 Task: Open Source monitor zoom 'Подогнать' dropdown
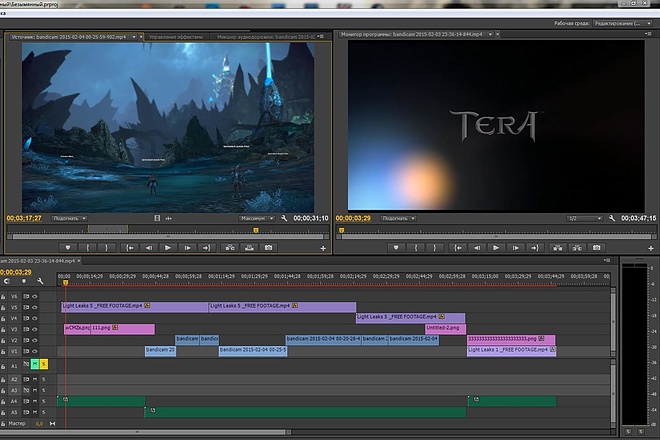coord(69,218)
